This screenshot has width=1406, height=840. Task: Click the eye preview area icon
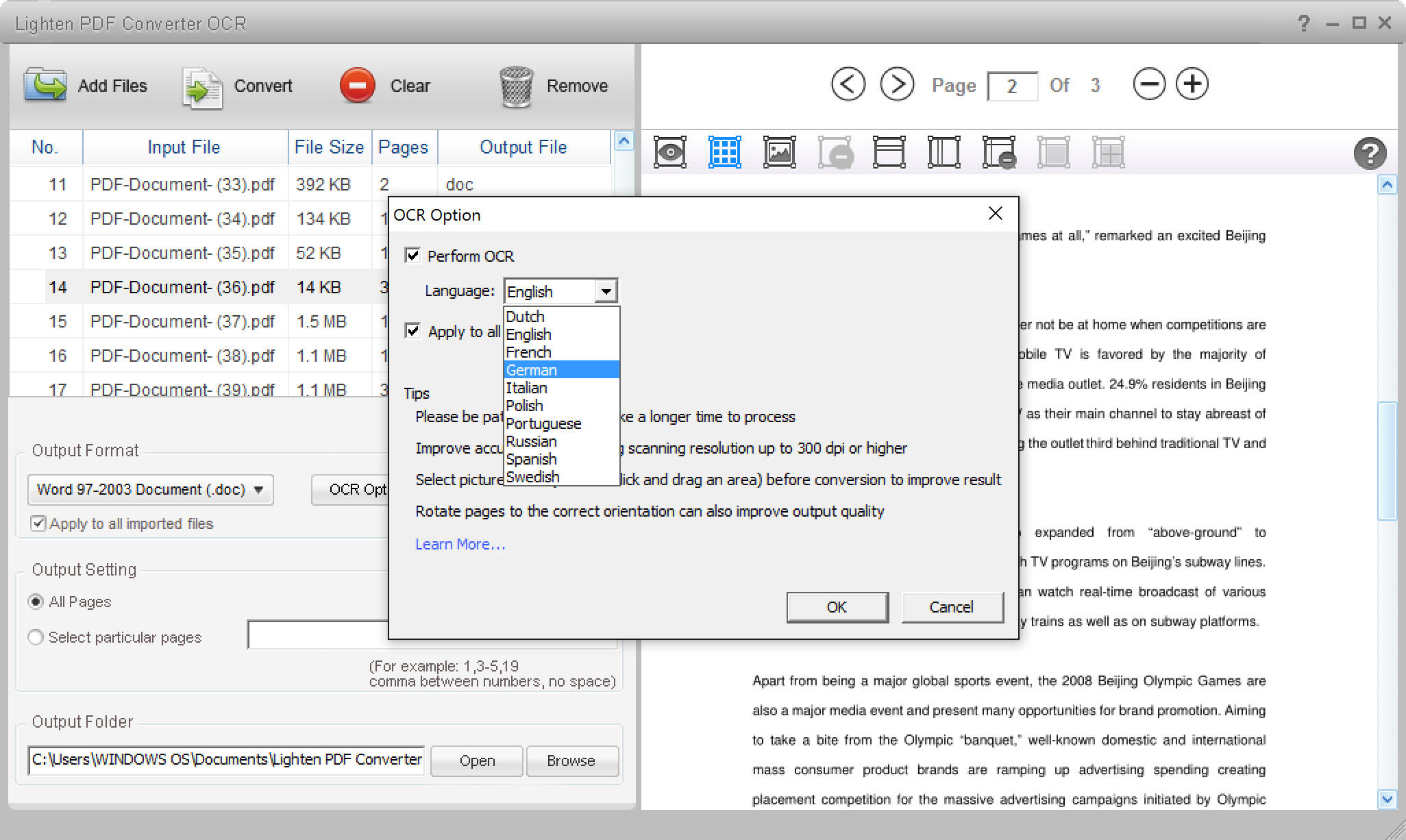click(669, 152)
